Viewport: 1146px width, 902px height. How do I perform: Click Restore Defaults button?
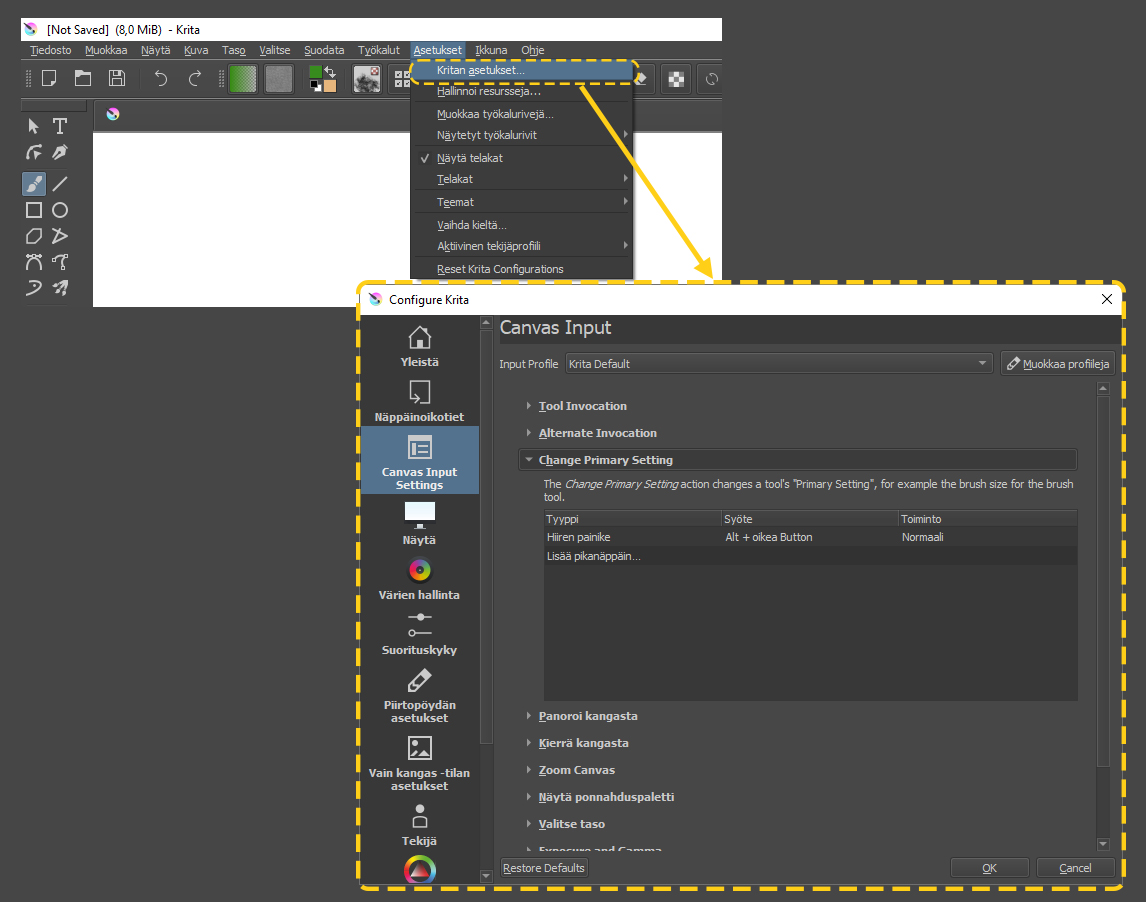[544, 868]
